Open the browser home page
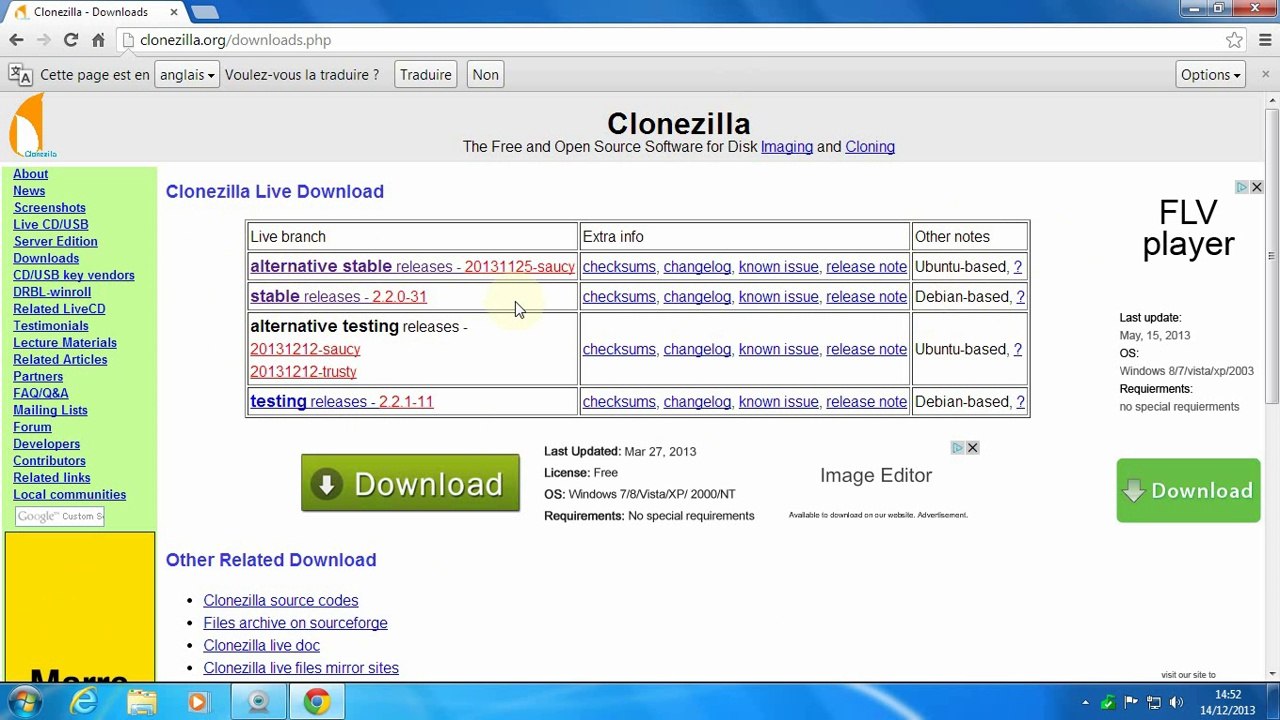The height and width of the screenshot is (720, 1280). click(x=98, y=40)
